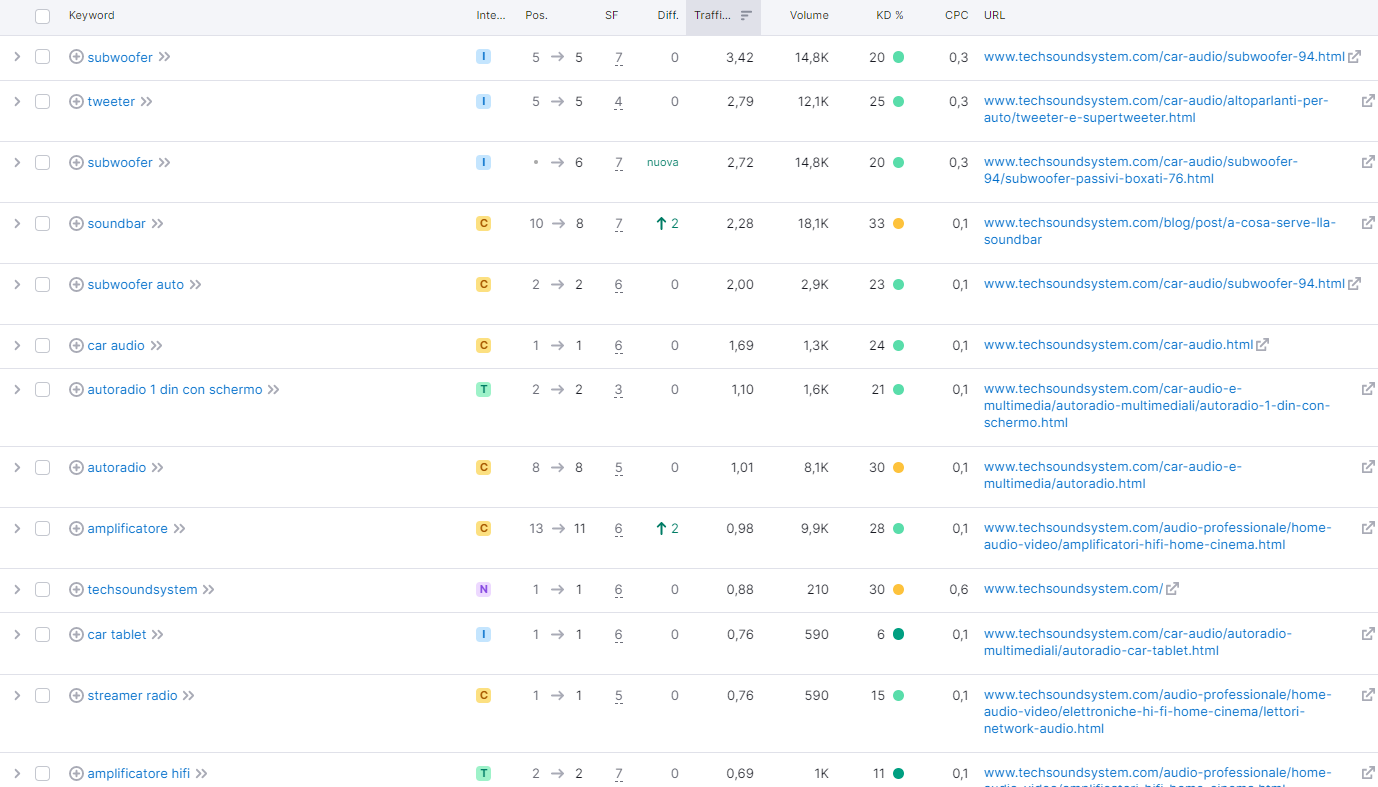Select checkbox for autoradio 1 din con schermo
Viewport: 1378px width, 787px height.
point(42,389)
